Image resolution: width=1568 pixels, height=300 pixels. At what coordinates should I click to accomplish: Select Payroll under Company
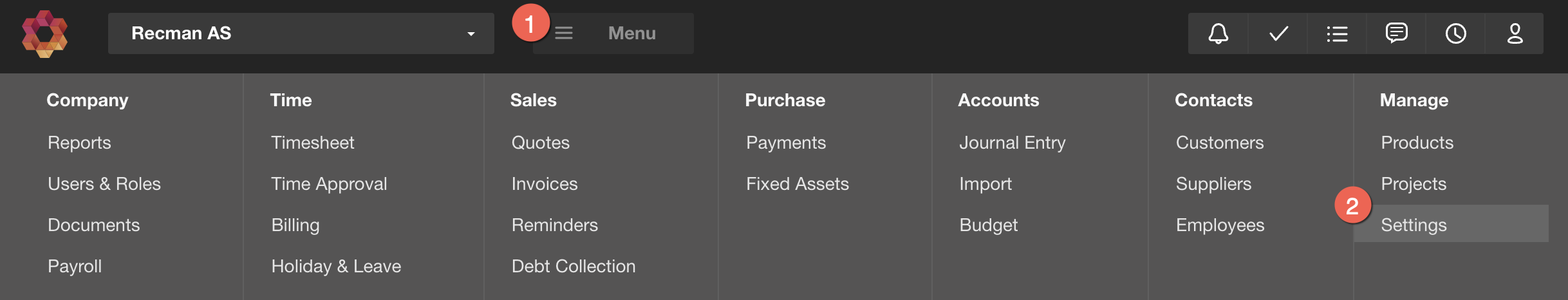75,266
